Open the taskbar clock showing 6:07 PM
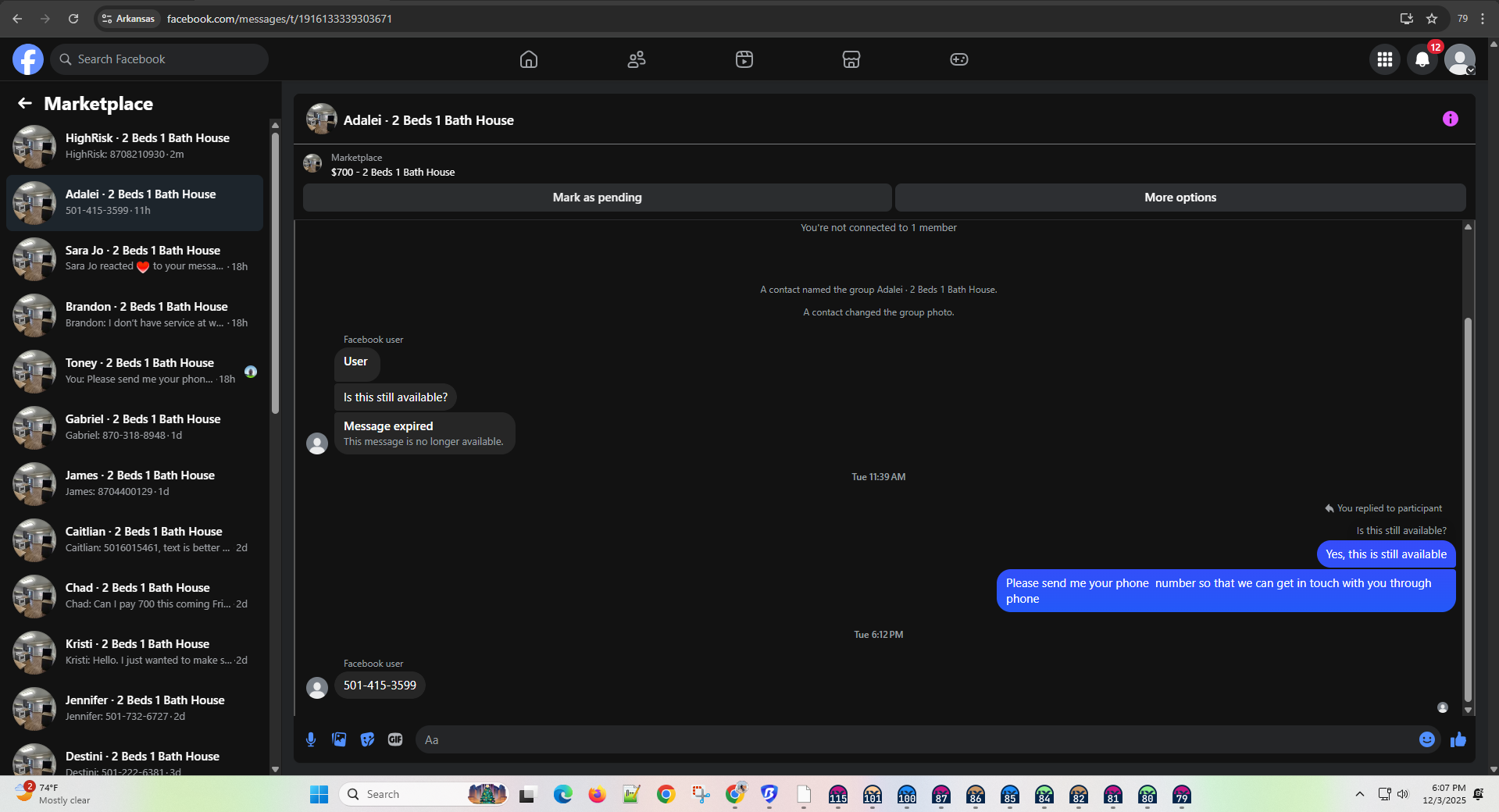The height and width of the screenshot is (812, 1499). (x=1444, y=794)
